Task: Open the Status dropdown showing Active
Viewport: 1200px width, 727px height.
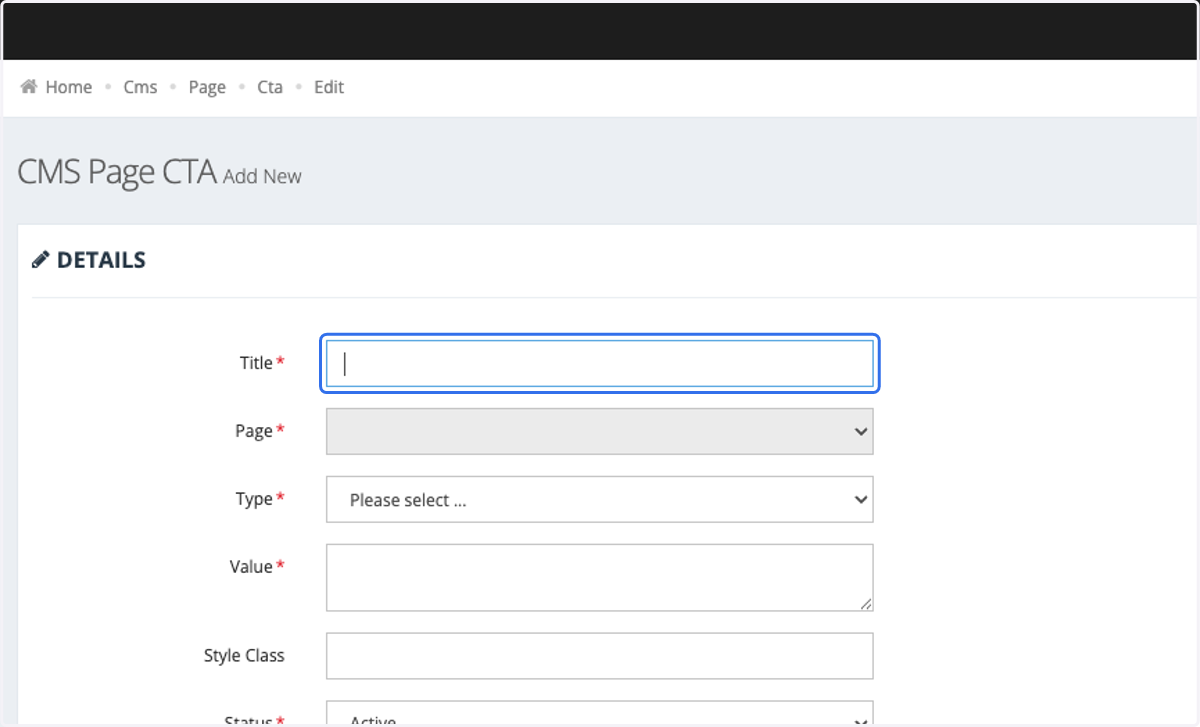Action: (x=600, y=714)
